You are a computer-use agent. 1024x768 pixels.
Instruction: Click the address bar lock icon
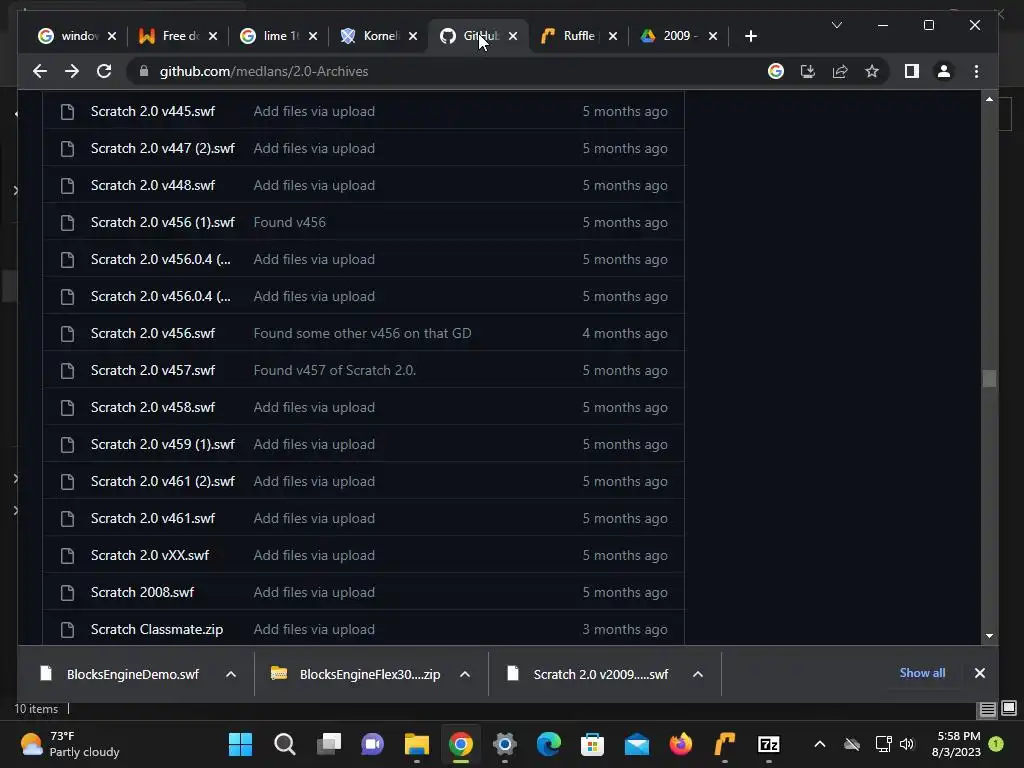click(144, 71)
